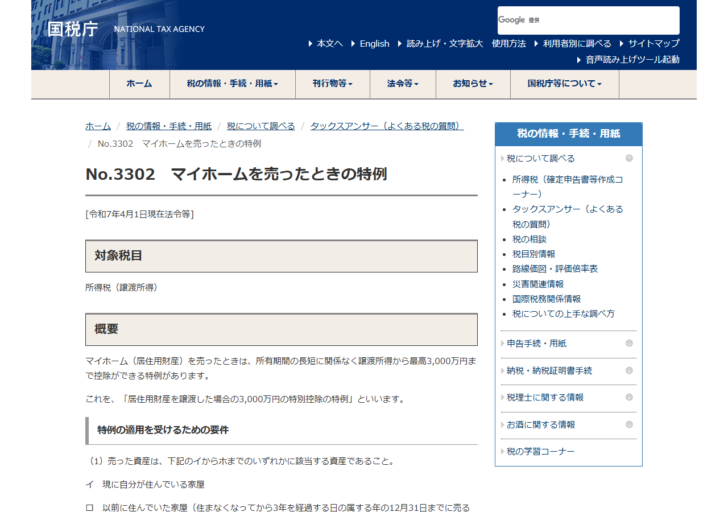Screen dimensions: 728x512
Task: Open 税の学習コーナー sidebar item
Action: (x=540, y=452)
